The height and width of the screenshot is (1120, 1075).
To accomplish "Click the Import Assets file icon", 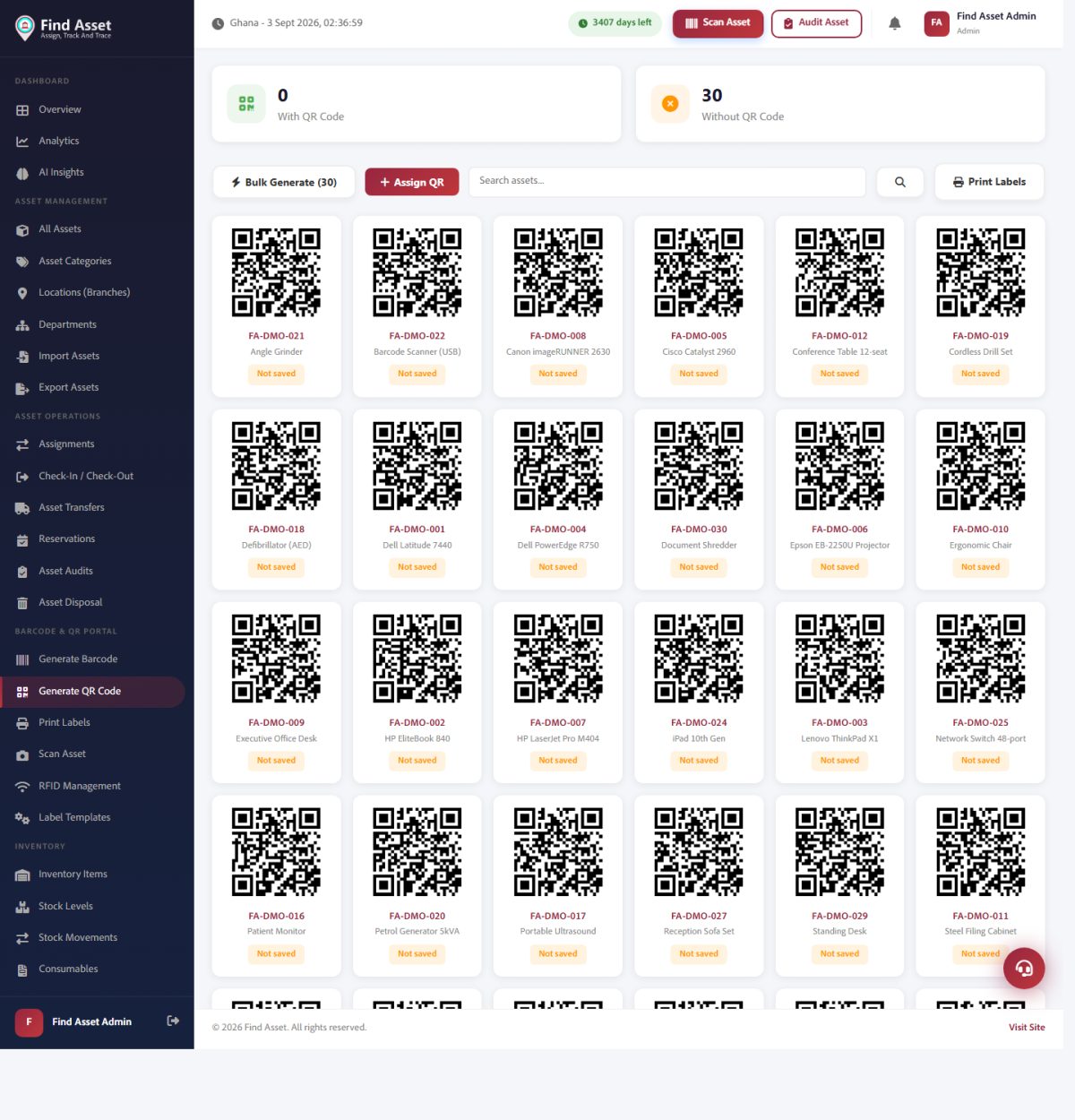I will (22, 357).
